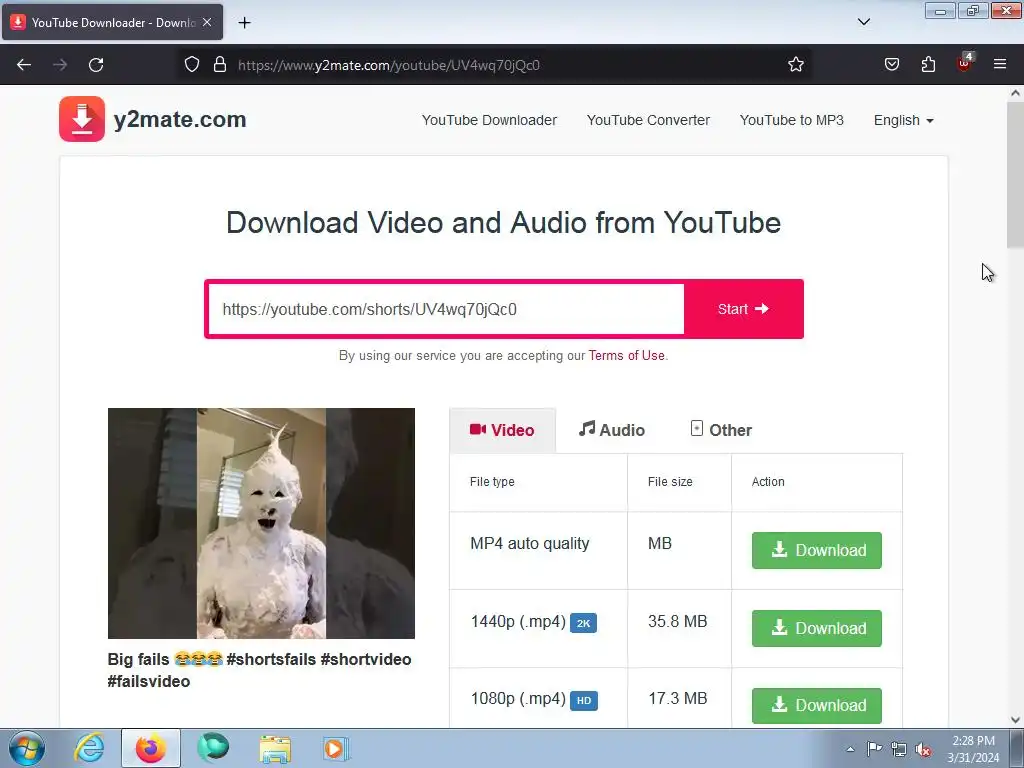Click the HD quality badge
Image resolution: width=1024 pixels, height=768 pixels.
584,700
